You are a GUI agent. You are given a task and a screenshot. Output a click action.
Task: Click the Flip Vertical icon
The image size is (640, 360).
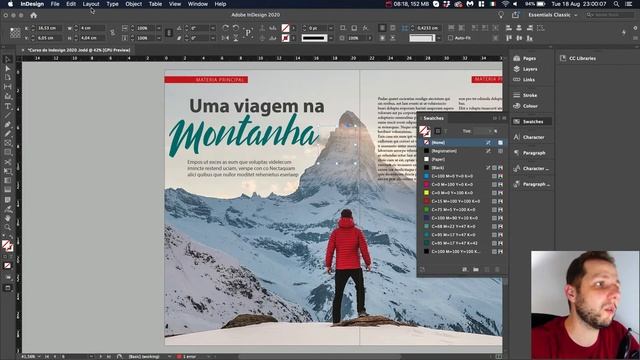coord(236,38)
